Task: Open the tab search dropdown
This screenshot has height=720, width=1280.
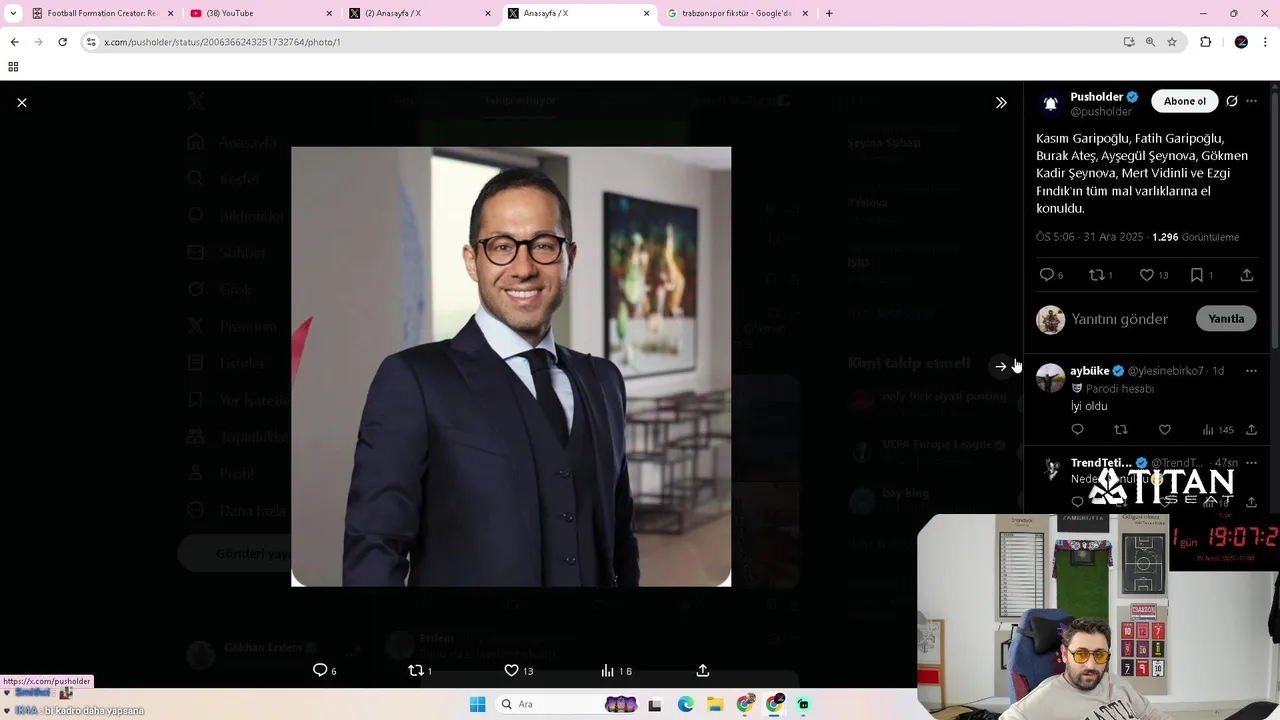Action: pyautogui.click(x=12, y=13)
